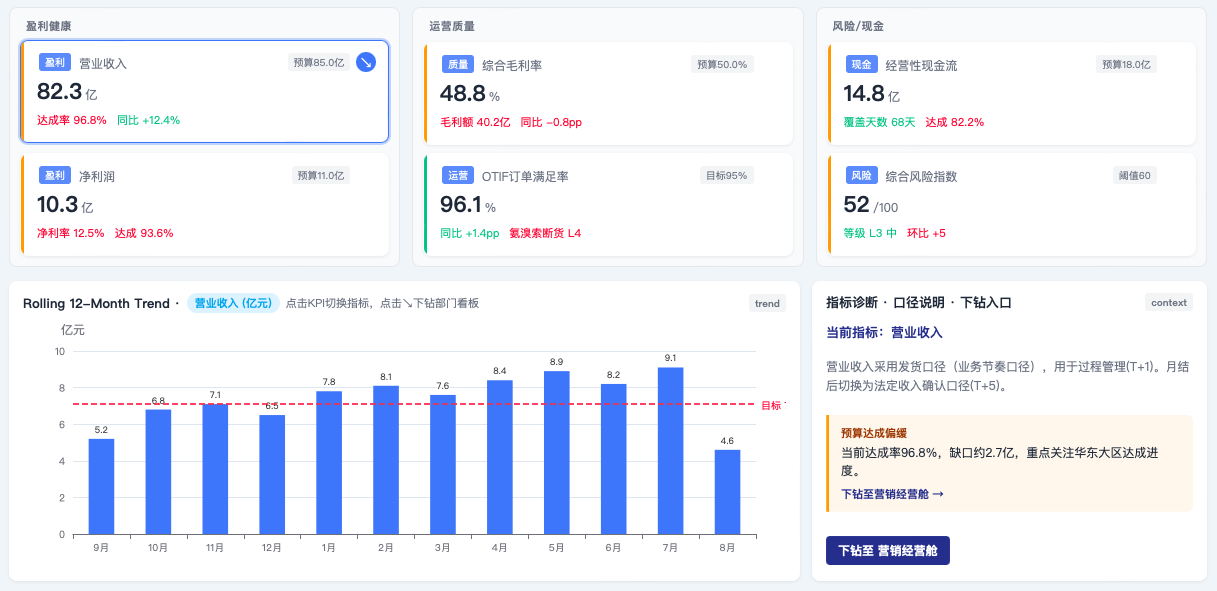Click the 净利率 12.5% text
This screenshot has height=591, width=1217.
click(71, 233)
